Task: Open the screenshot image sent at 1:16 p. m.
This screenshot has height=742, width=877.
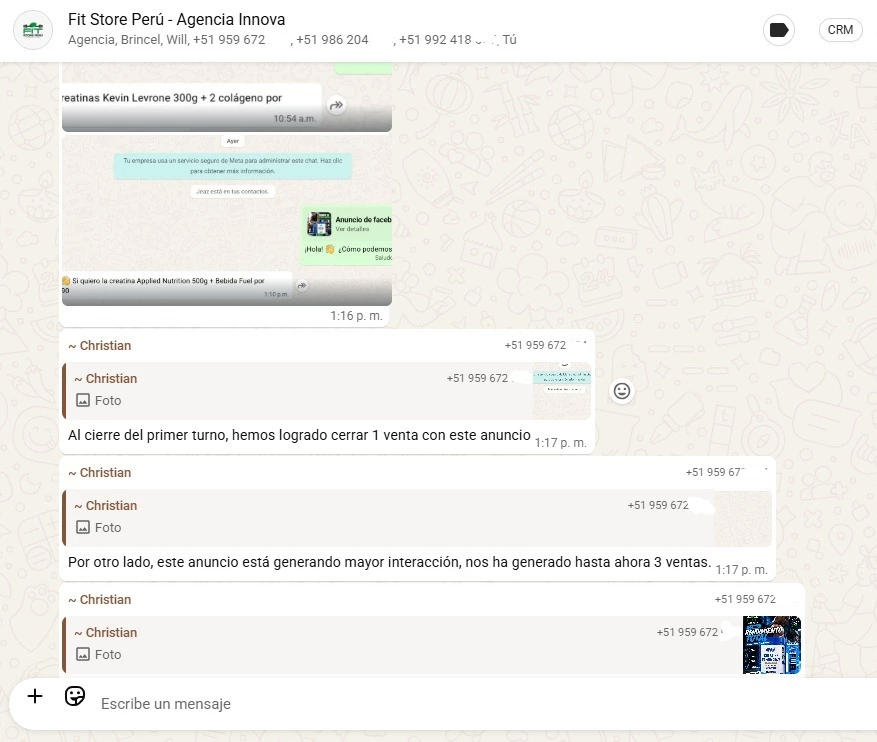Action: point(227,220)
